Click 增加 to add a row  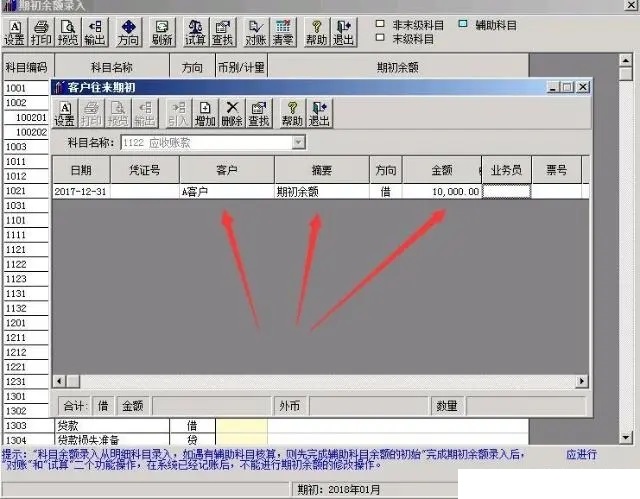[205, 113]
